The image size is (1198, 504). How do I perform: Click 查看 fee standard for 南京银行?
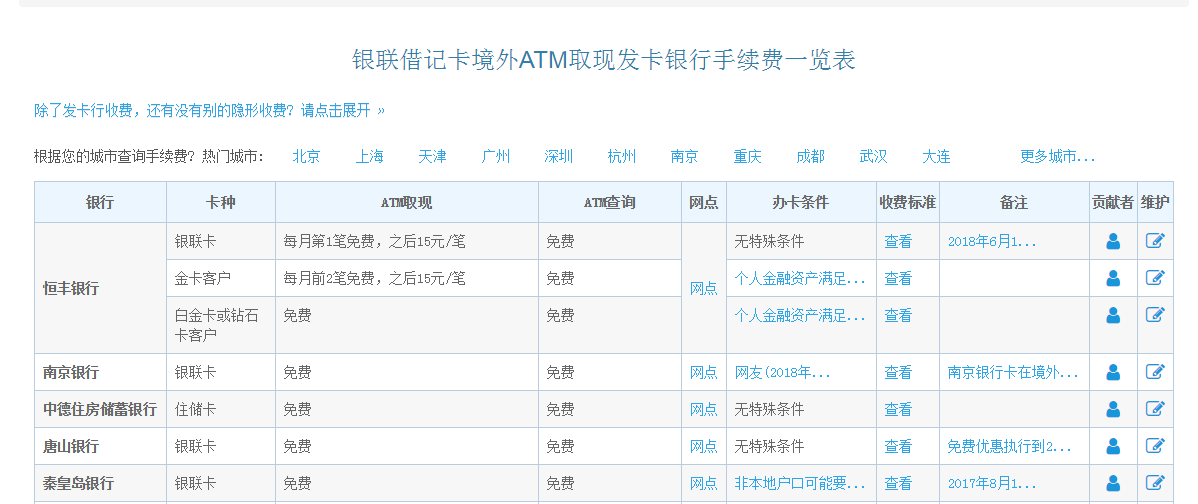tap(898, 372)
